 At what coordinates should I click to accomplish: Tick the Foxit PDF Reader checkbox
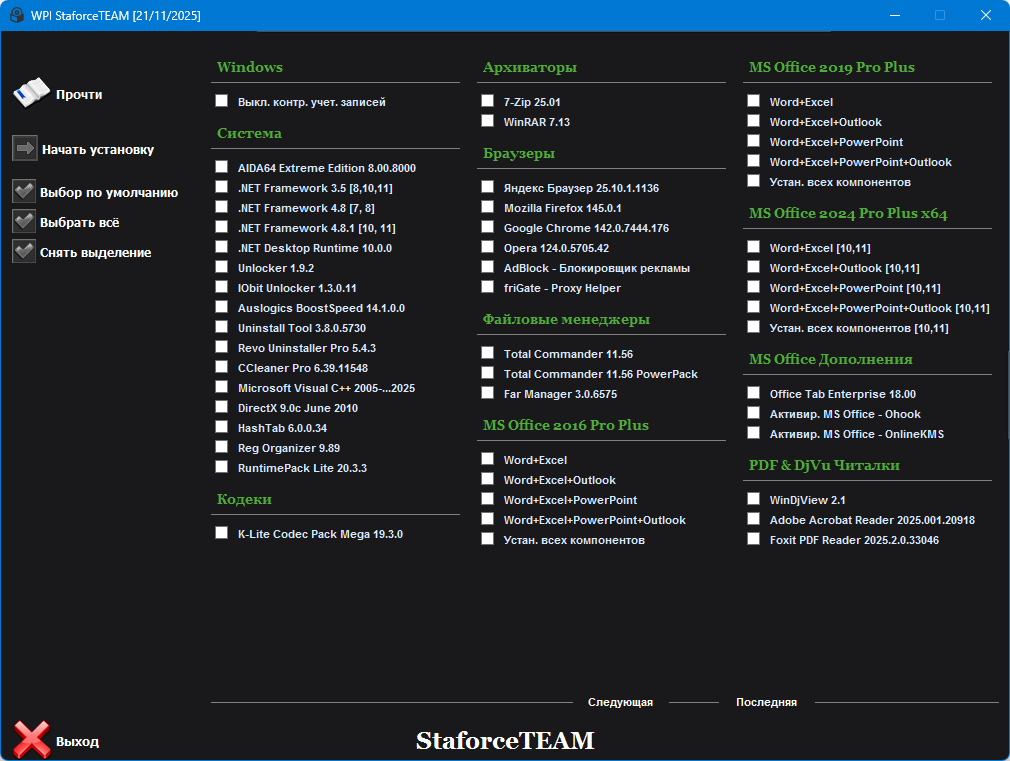[x=754, y=539]
